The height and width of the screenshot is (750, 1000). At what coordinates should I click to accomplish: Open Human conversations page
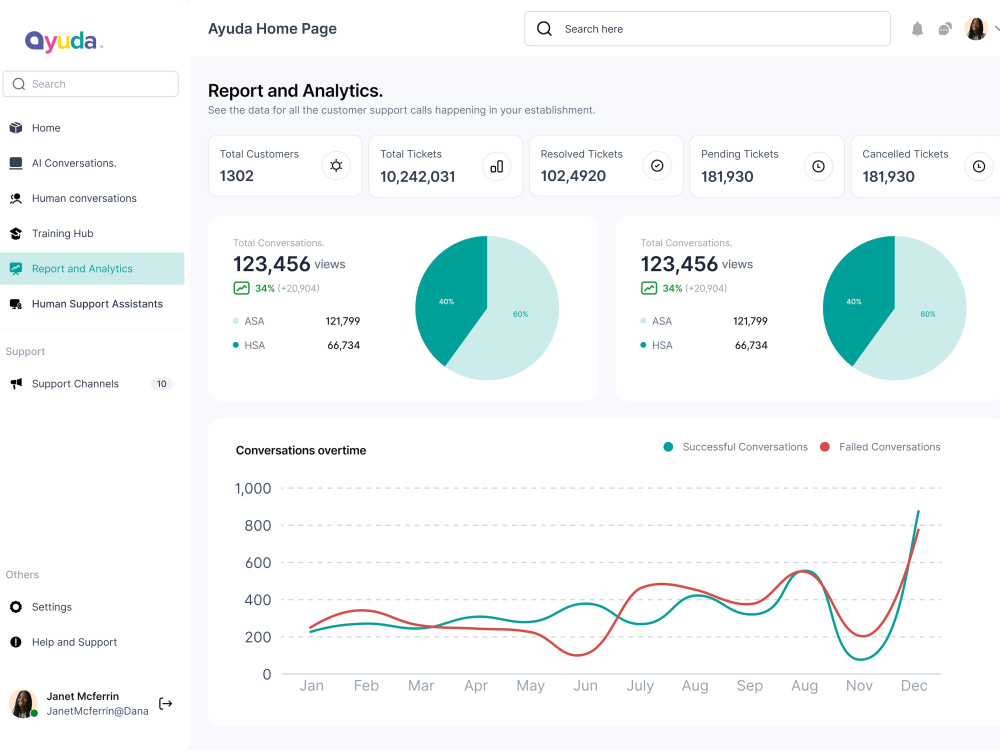(92, 198)
